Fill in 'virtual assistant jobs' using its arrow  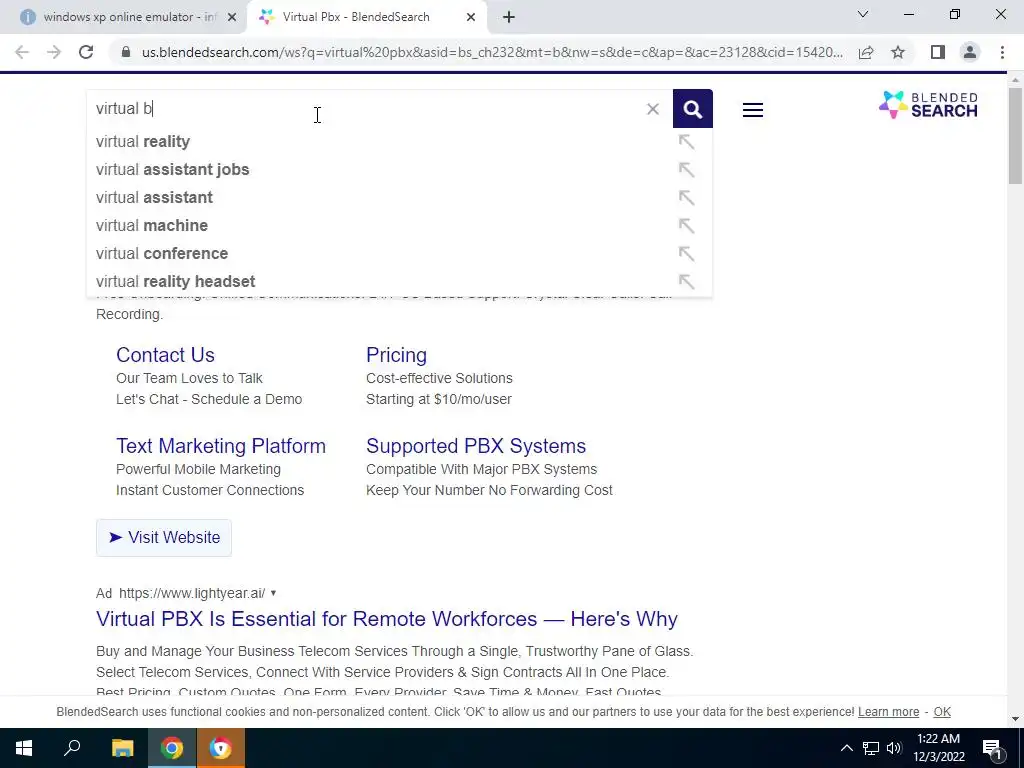point(686,170)
